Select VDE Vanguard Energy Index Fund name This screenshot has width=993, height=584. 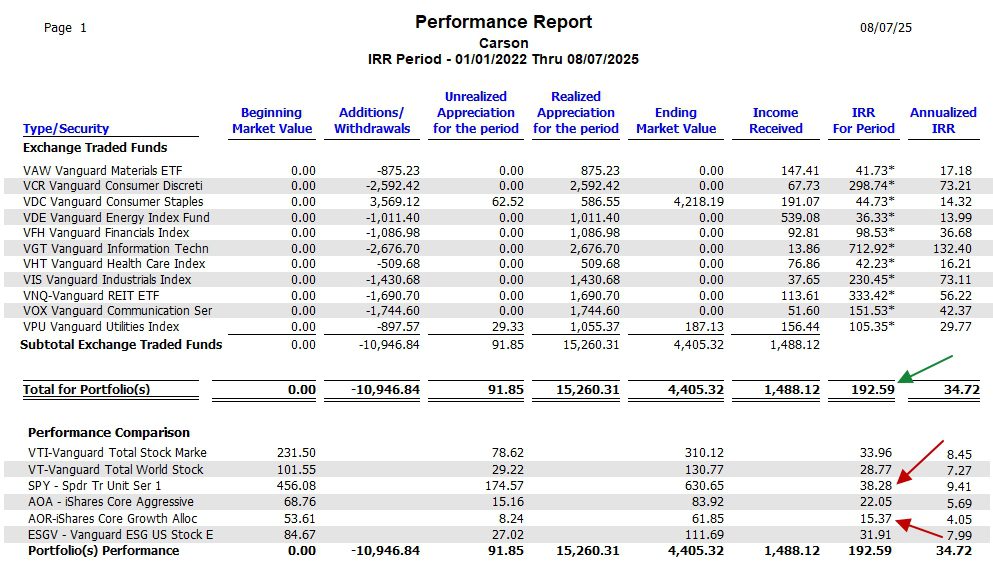tap(116, 217)
